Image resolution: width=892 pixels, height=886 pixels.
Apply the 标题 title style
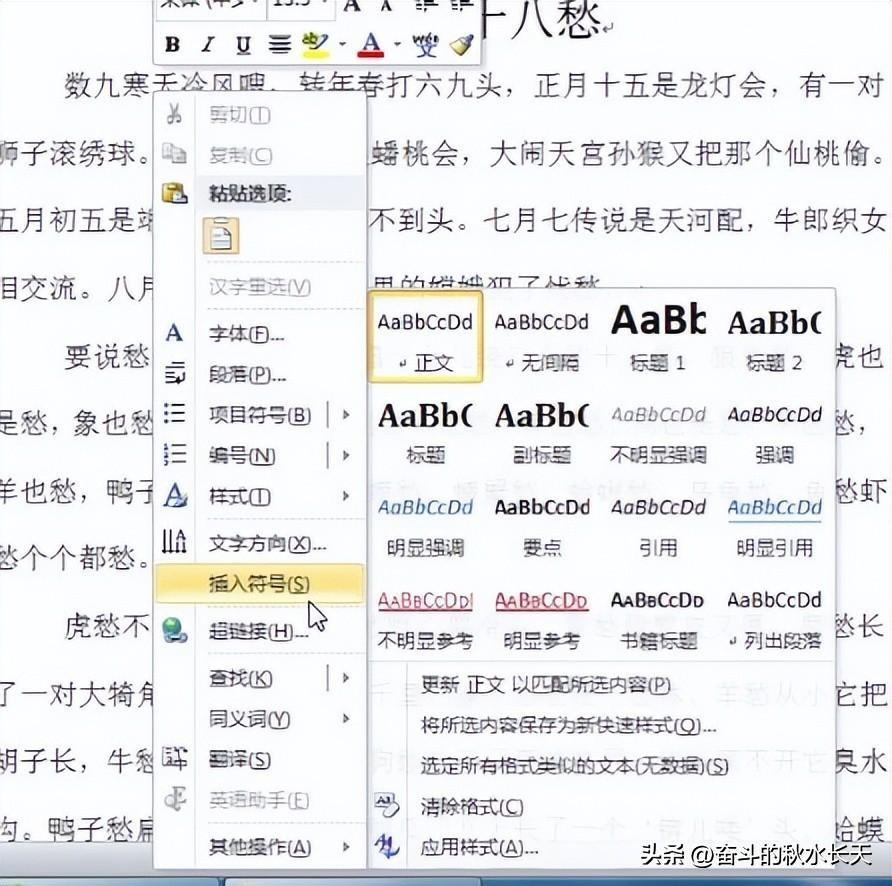coord(426,431)
